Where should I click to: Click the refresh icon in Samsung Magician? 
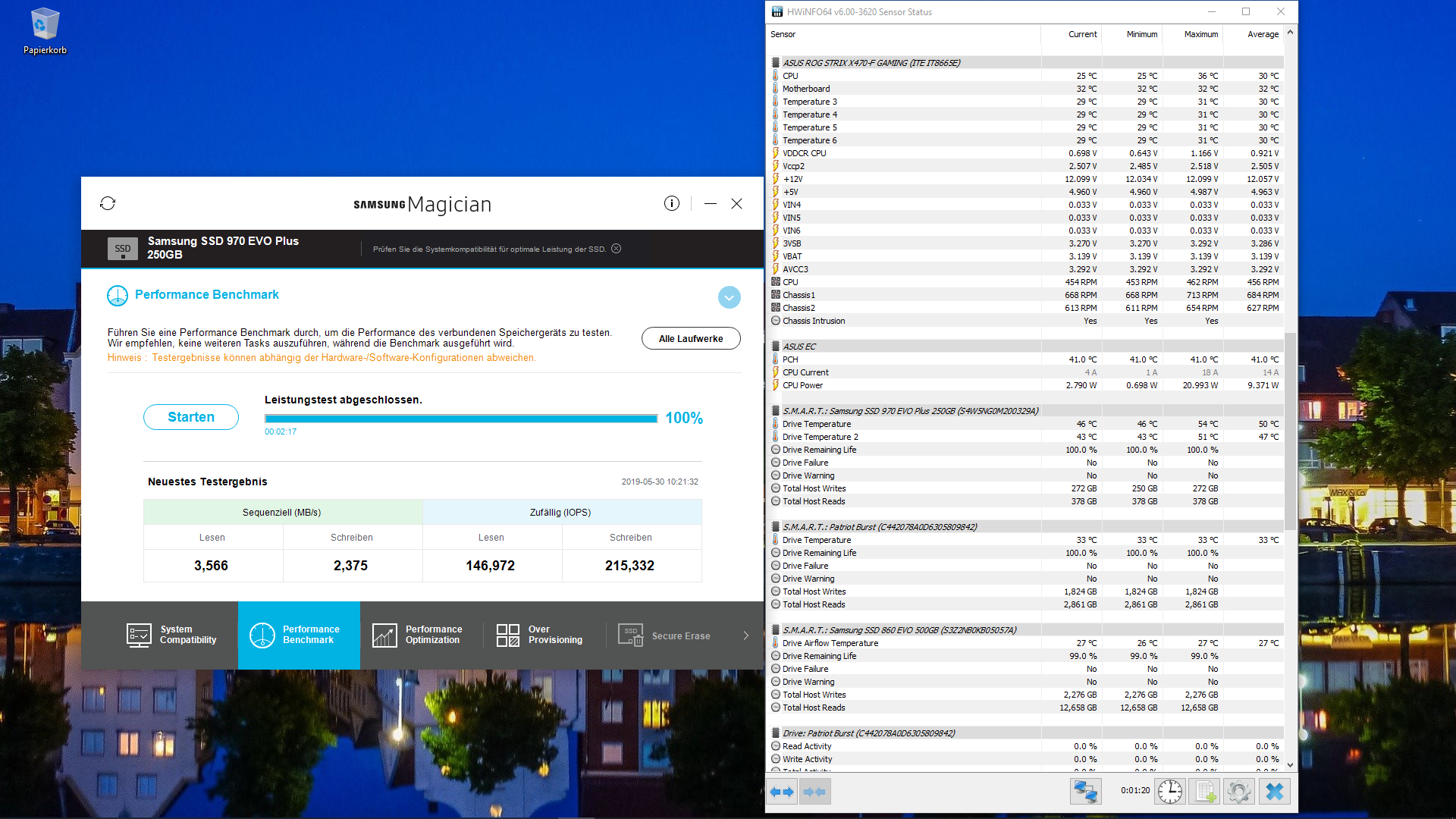tap(108, 203)
